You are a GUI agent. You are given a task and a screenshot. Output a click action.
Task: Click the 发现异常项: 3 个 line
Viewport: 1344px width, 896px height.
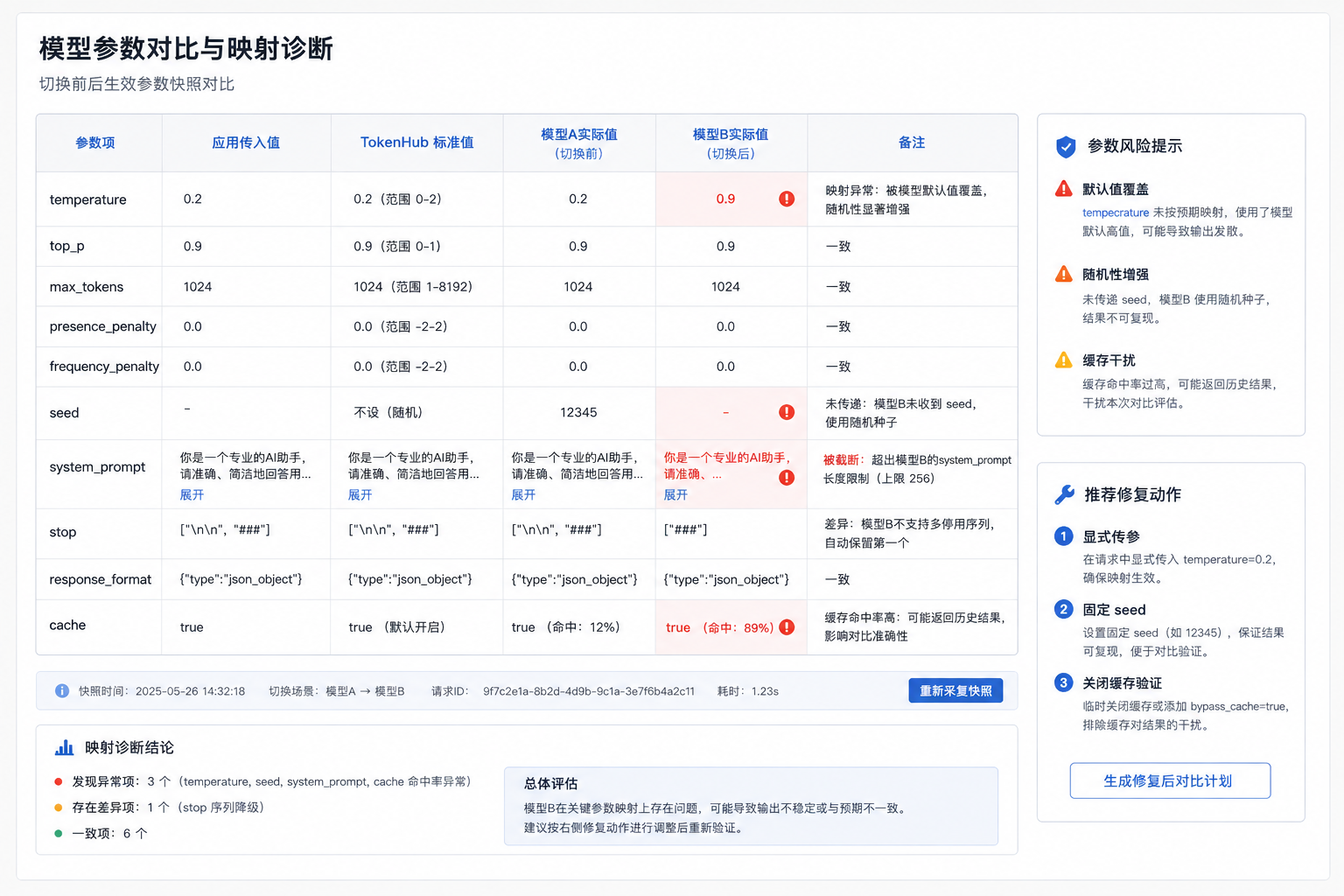(x=271, y=781)
